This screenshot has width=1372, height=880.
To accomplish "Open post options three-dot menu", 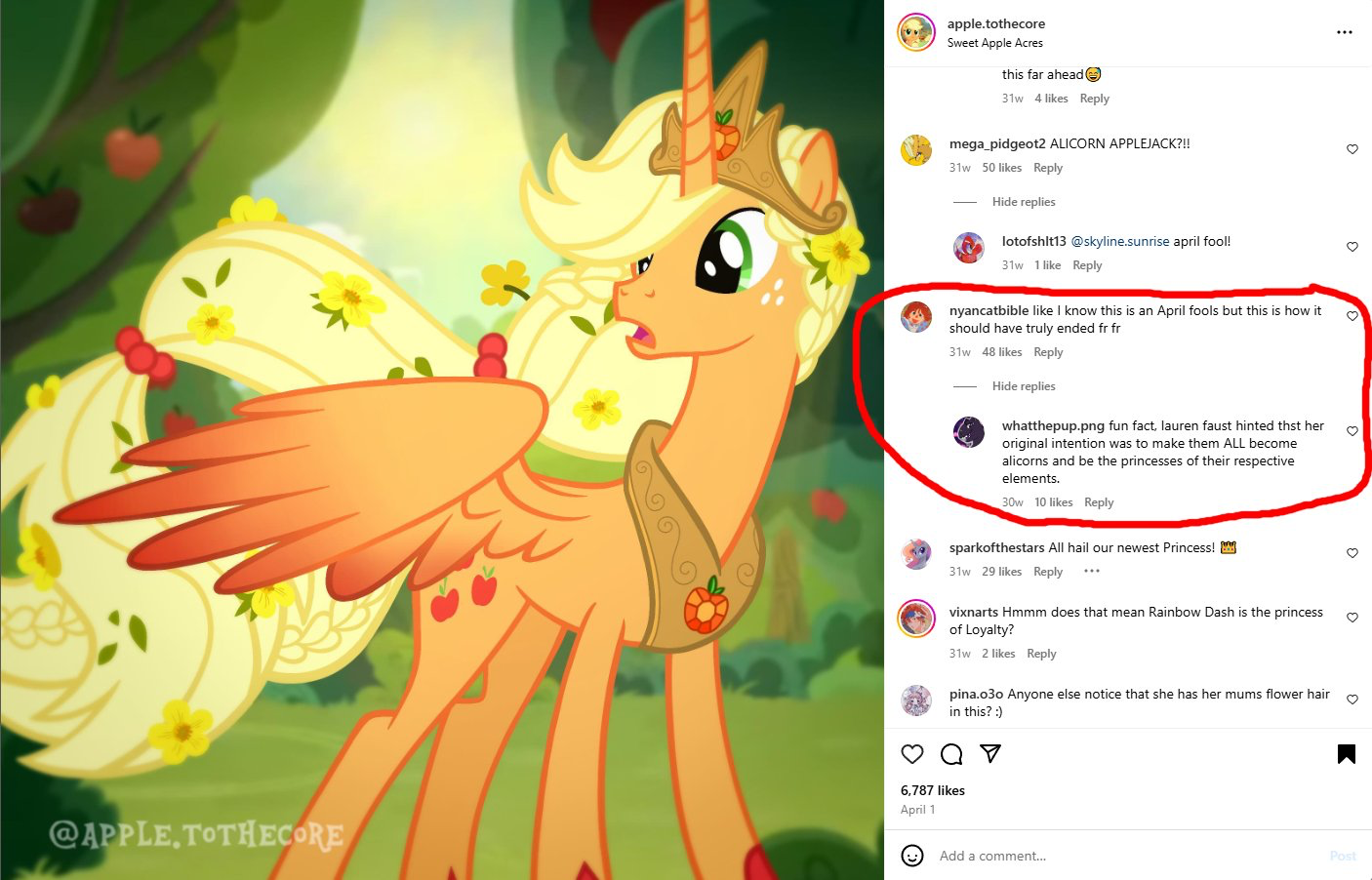I will [x=1345, y=32].
